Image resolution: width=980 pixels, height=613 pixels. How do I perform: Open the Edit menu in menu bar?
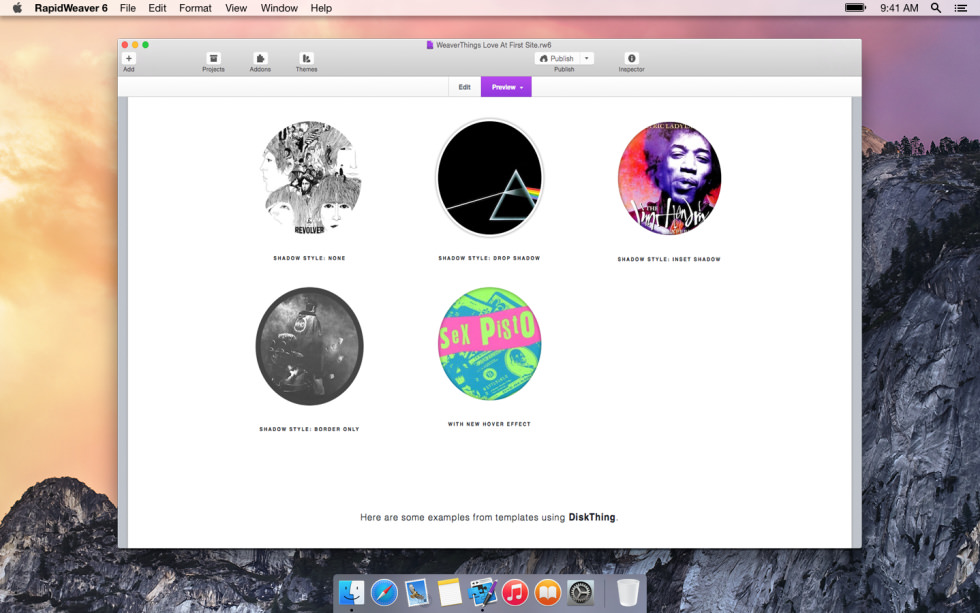[x=157, y=8]
